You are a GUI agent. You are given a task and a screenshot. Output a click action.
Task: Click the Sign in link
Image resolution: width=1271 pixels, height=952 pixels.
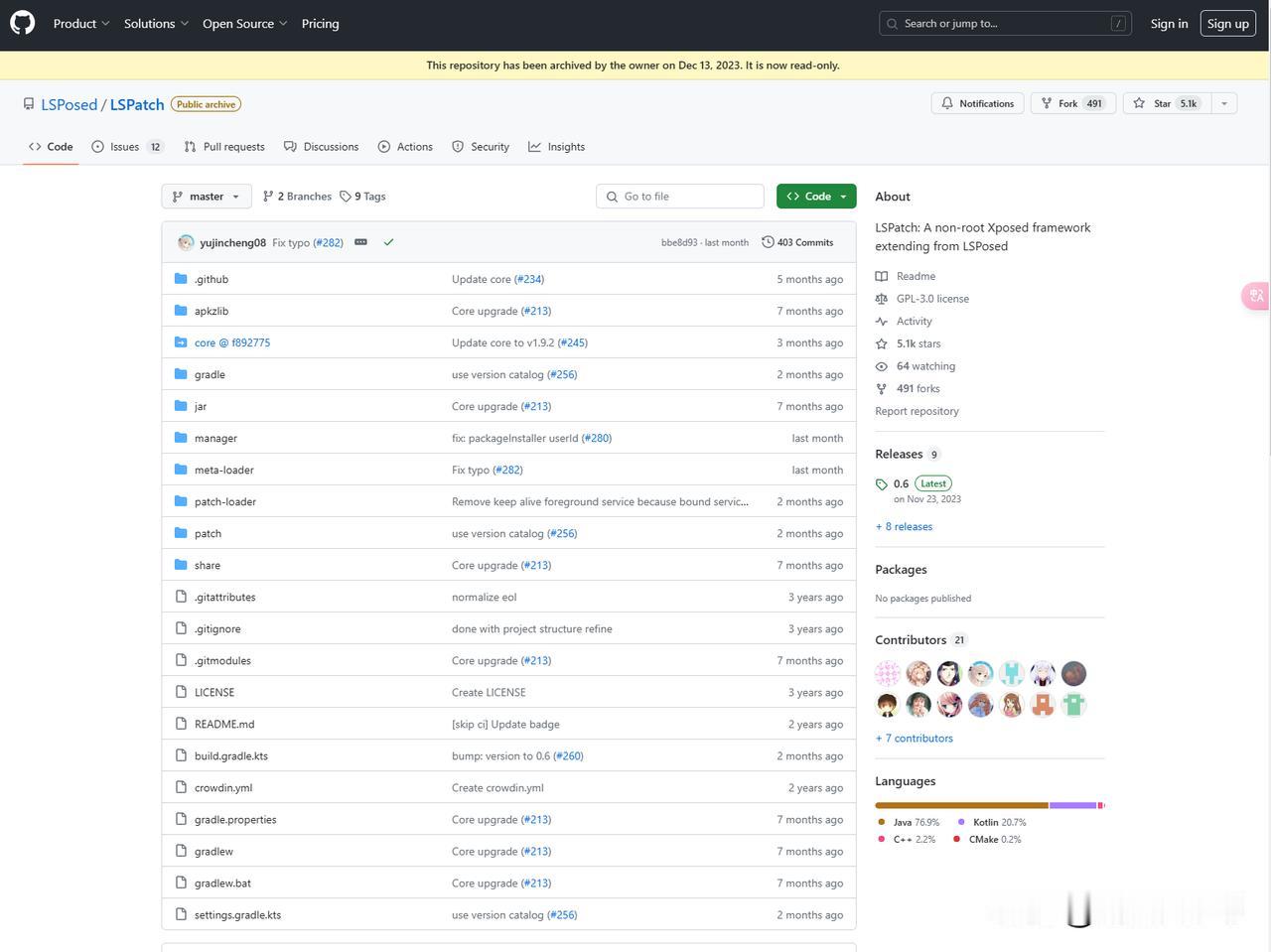point(1169,24)
